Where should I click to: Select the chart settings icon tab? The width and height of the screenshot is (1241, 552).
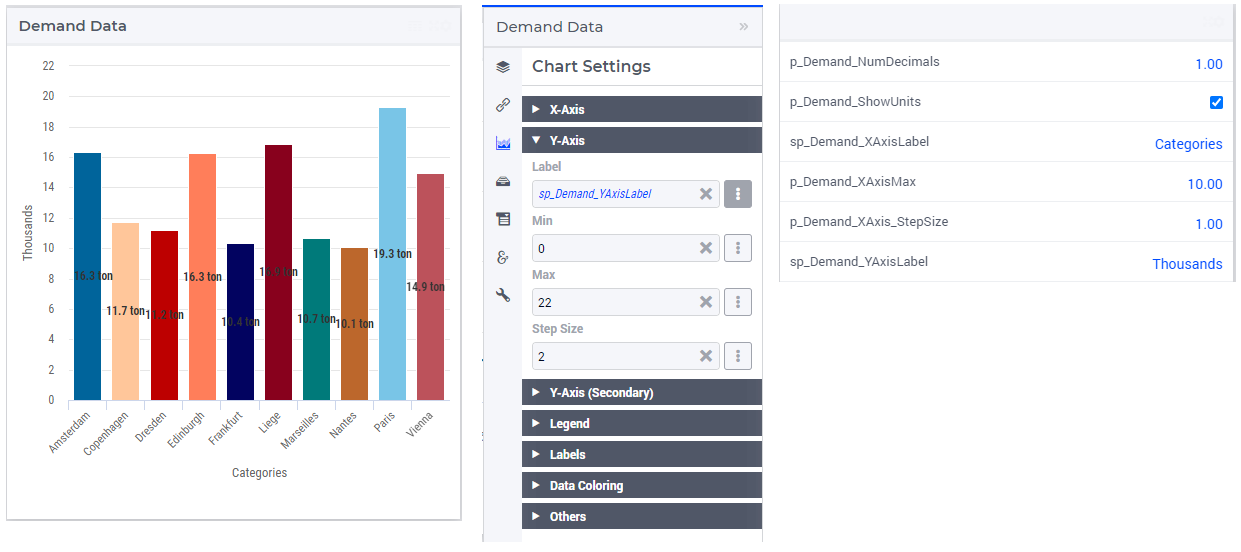[502, 143]
